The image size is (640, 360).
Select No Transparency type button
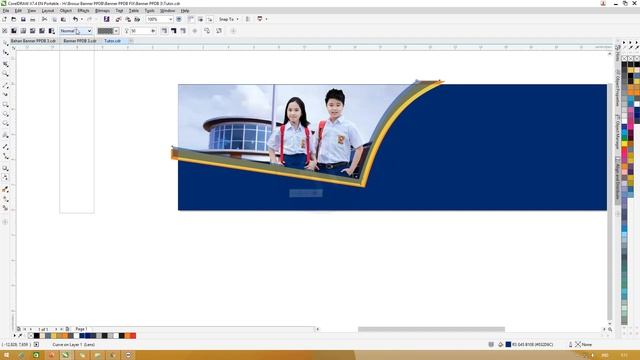(x=4, y=31)
